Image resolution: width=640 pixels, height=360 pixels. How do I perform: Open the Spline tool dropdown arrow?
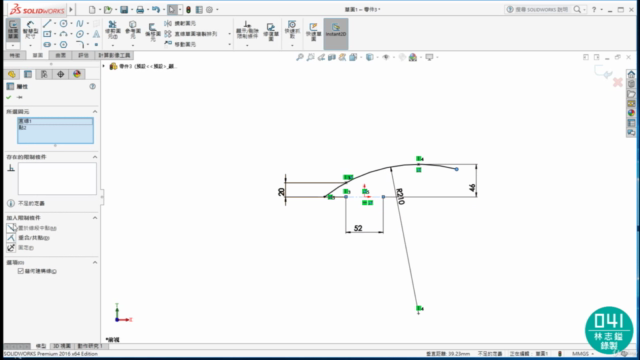tap(87, 24)
